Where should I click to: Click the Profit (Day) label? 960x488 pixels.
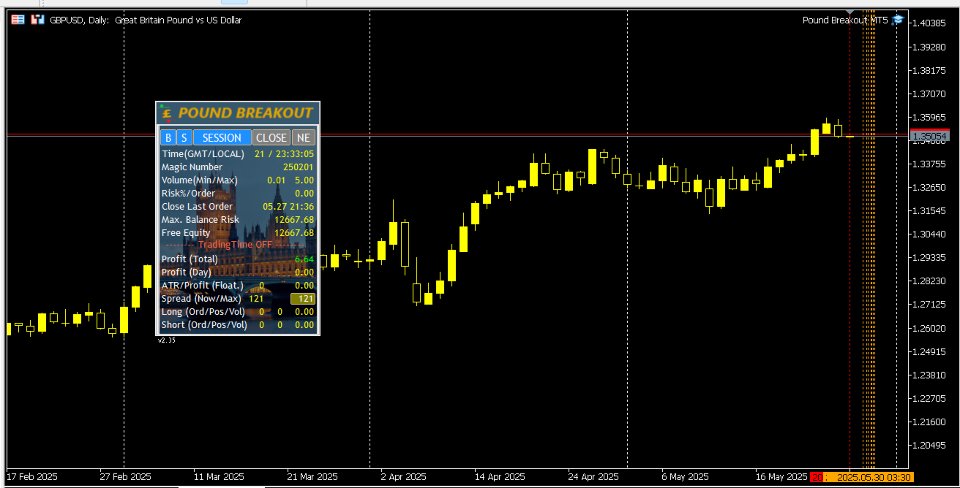click(186, 272)
